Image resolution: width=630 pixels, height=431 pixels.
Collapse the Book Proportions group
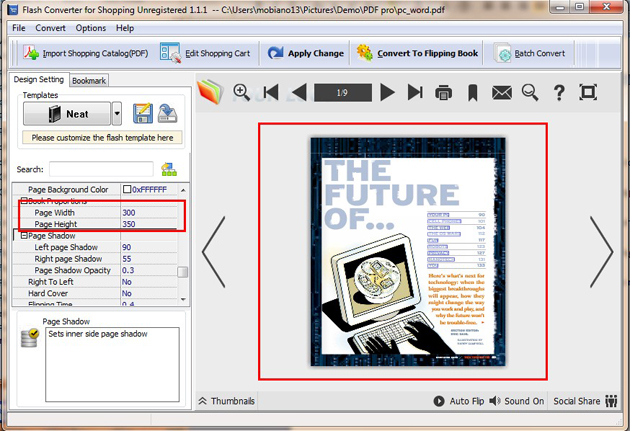point(24,201)
